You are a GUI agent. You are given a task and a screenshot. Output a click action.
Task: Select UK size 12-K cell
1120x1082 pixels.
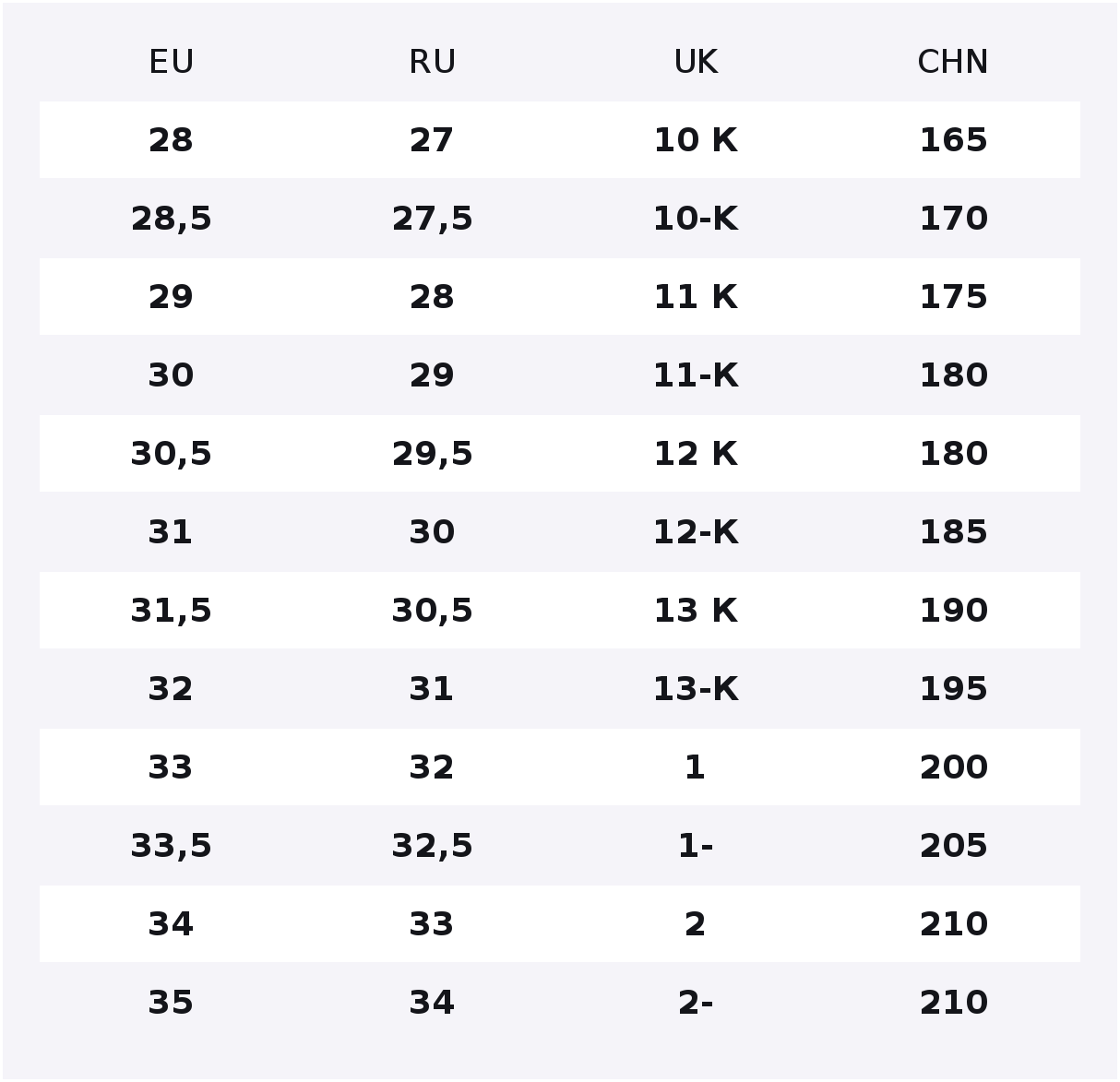695,532
